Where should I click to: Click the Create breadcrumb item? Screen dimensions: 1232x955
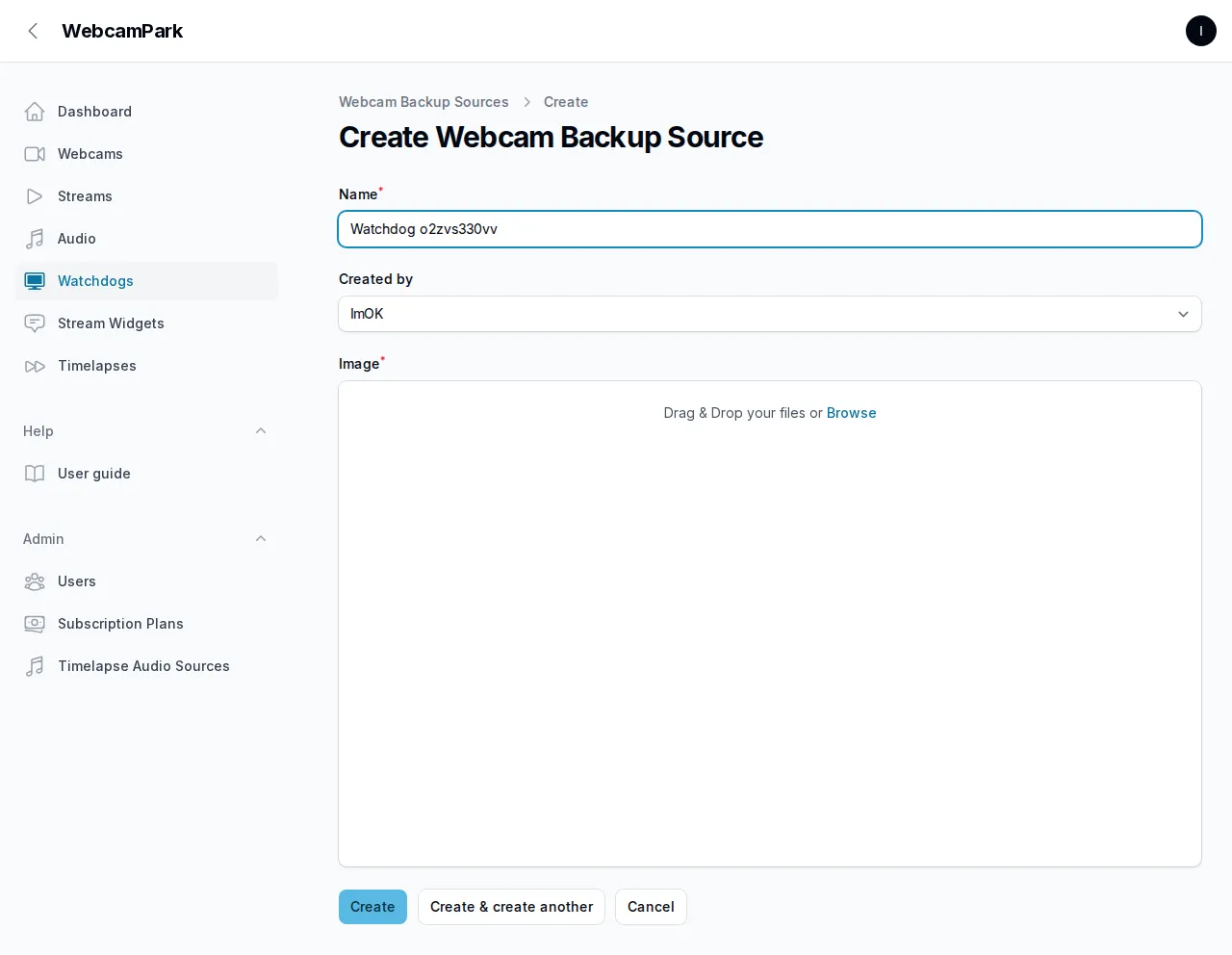tap(566, 102)
